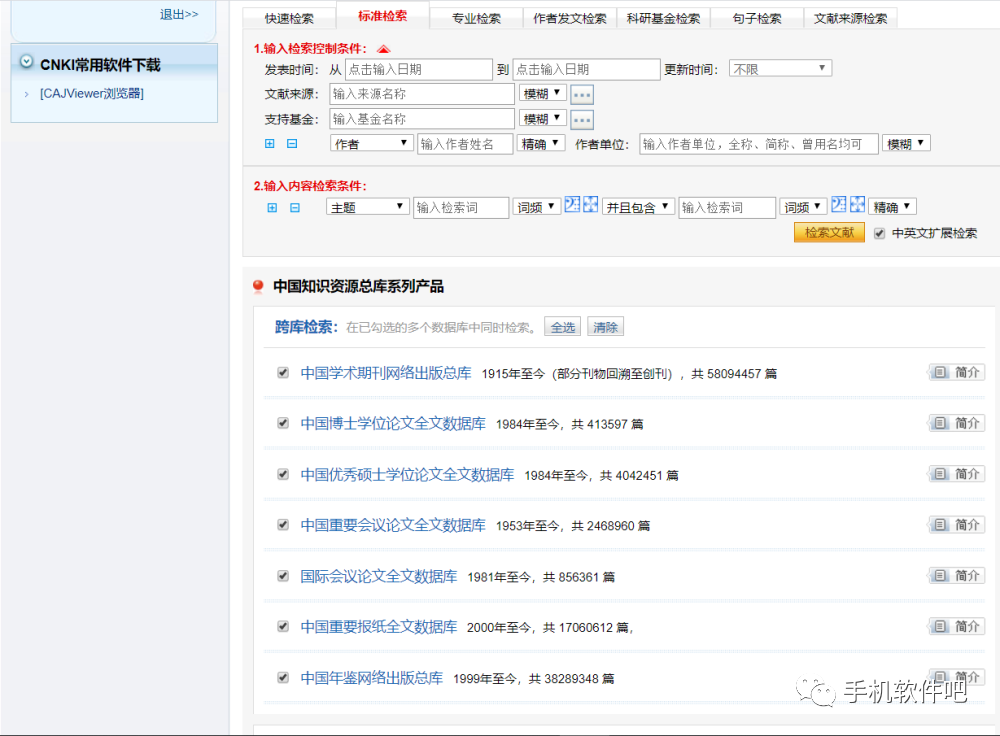This screenshot has width=1000, height=736.
Task: Switch to 快速检索 tab
Action: coord(289,18)
